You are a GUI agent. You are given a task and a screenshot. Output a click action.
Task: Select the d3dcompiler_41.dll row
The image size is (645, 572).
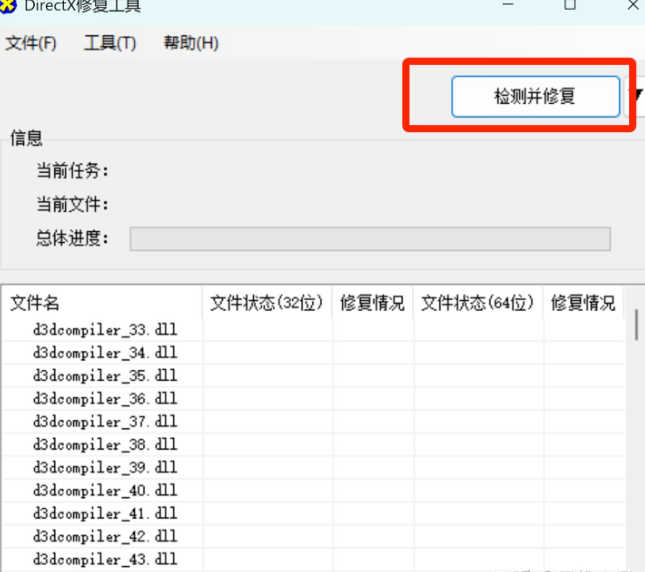[313, 514]
